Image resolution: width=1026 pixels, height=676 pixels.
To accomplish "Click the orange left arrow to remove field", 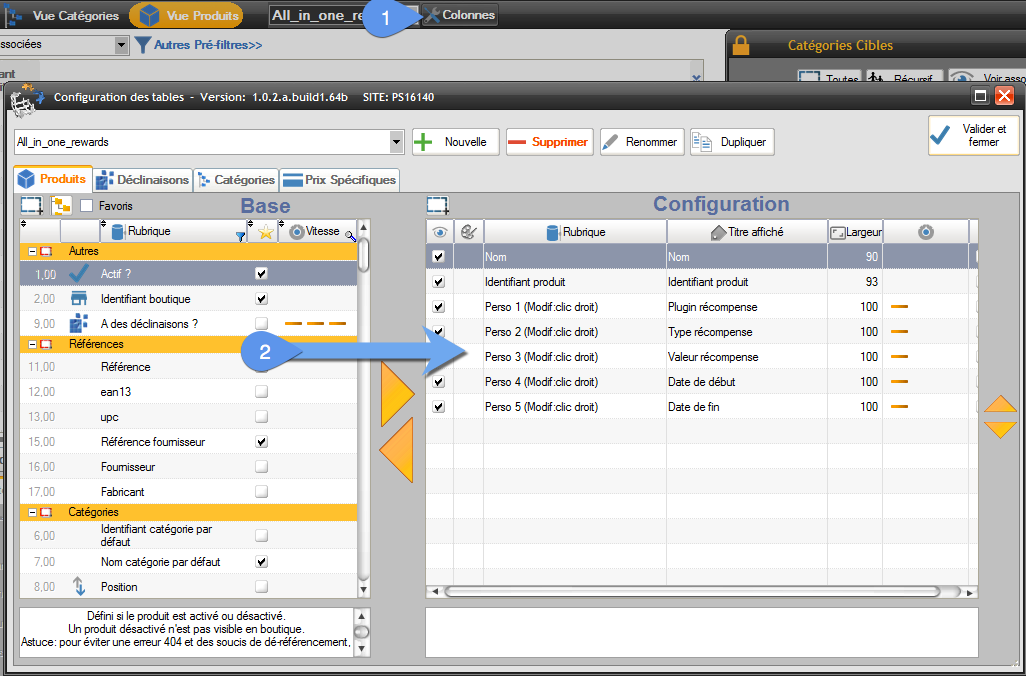I will pyautogui.click(x=396, y=452).
